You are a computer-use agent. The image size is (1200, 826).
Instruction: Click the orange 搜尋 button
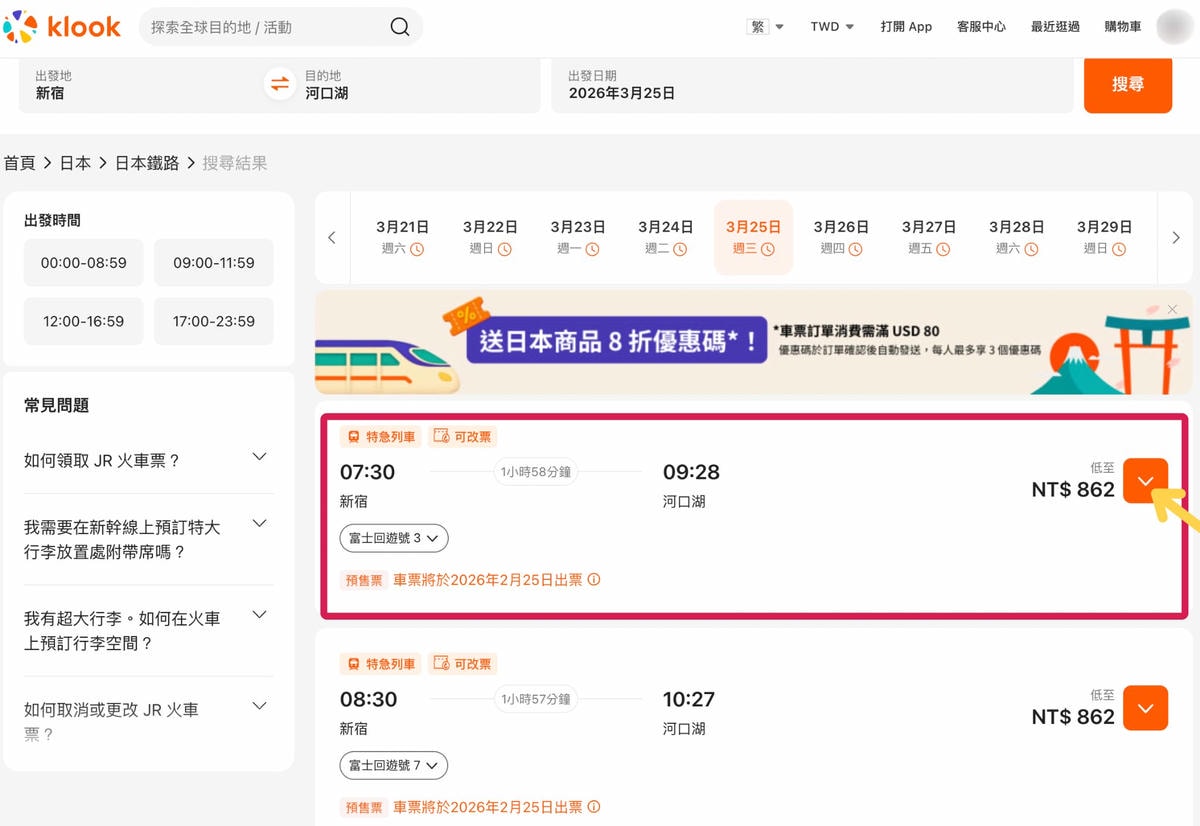click(1128, 85)
